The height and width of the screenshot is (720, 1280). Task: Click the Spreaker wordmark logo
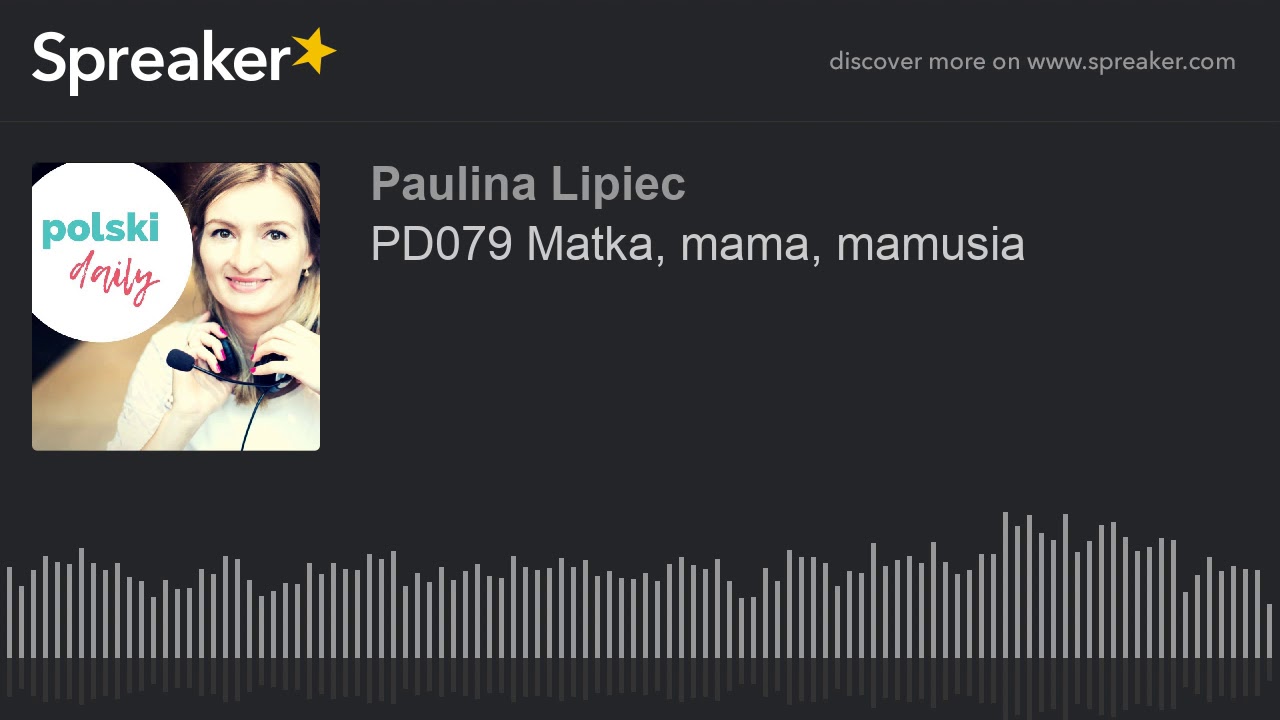click(184, 60)
